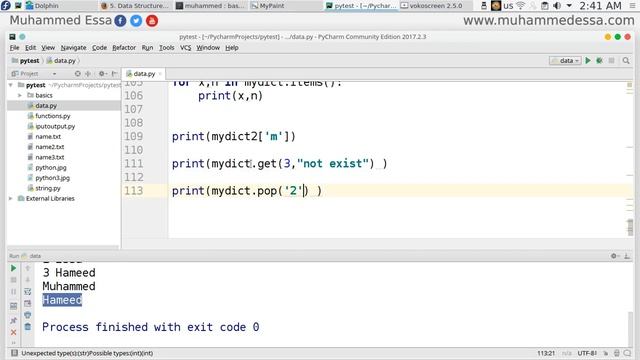Expand the basics folder
This screenshot has height=360, width=640.
20,96
